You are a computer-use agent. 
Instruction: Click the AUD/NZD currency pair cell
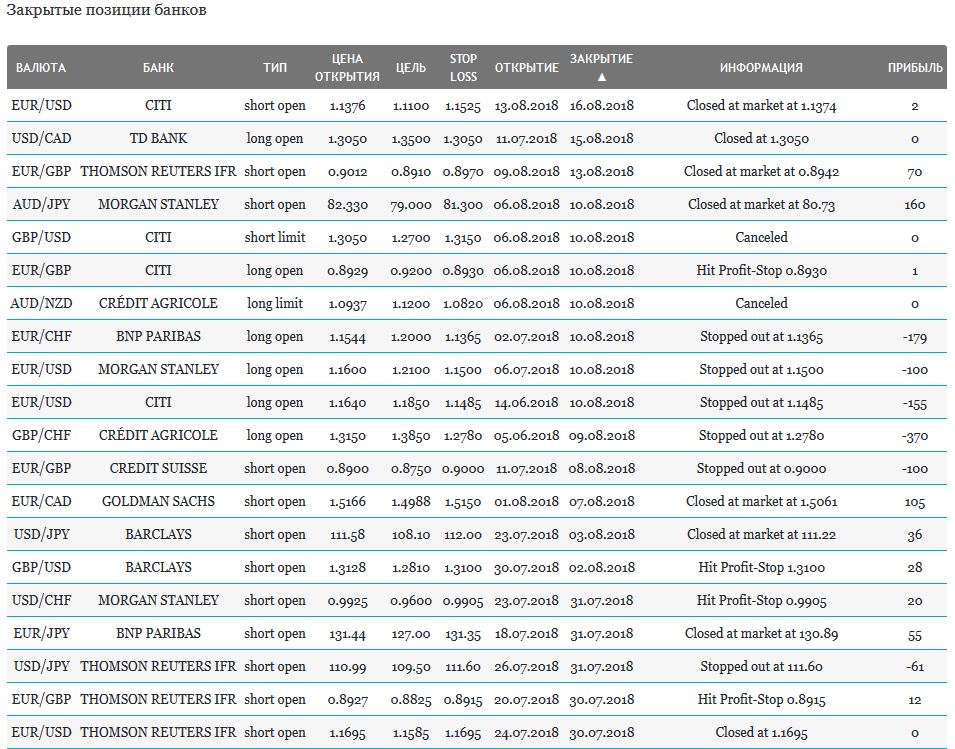pos(41,303)
